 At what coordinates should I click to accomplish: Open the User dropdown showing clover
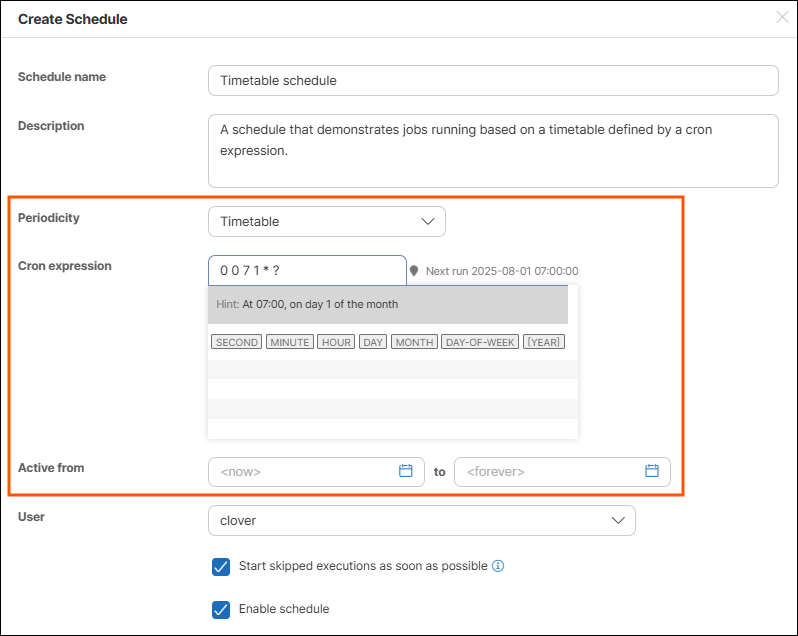(421, 520)
